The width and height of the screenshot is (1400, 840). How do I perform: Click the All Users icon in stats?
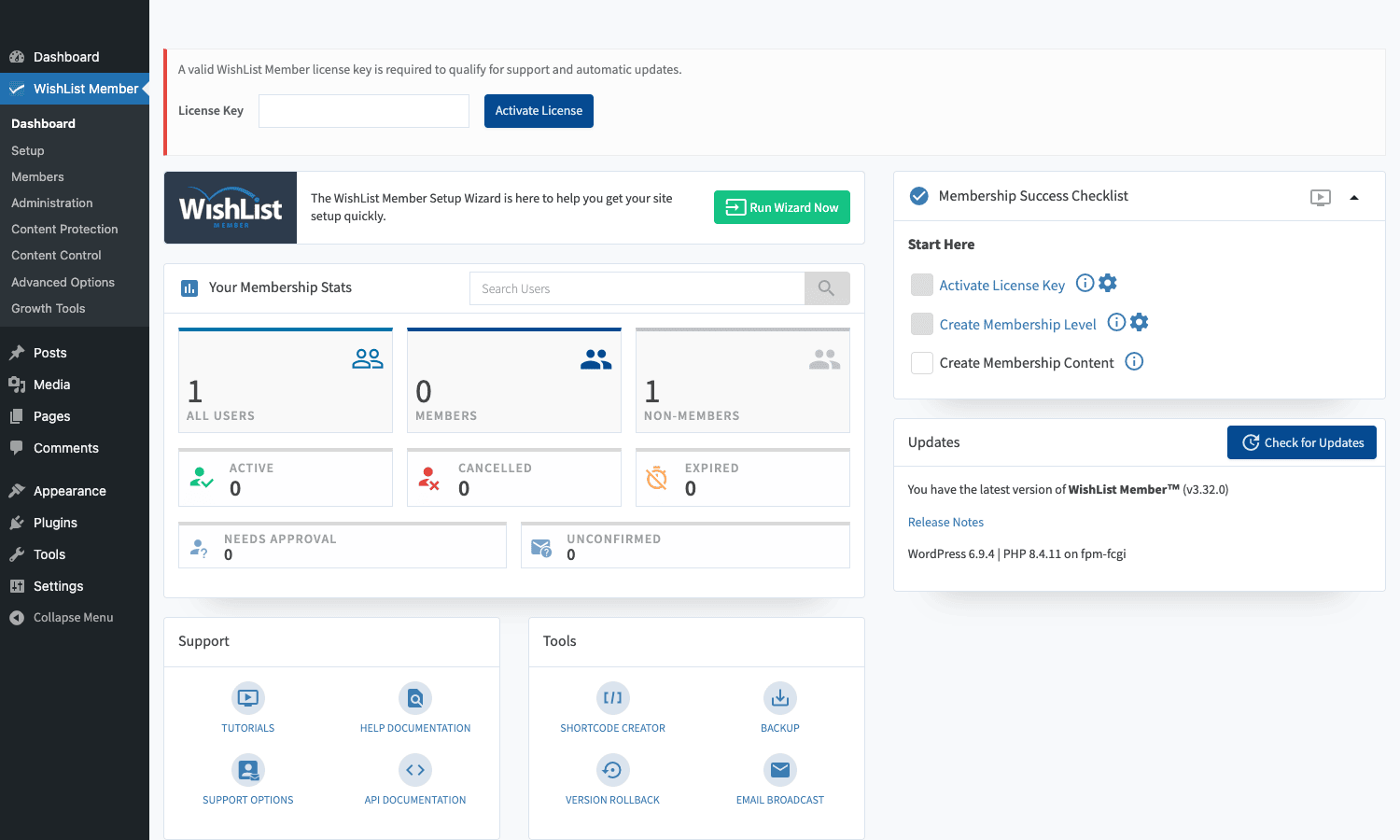point(368,358)
